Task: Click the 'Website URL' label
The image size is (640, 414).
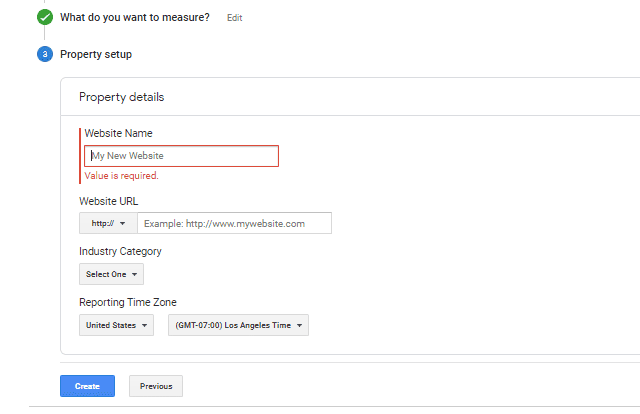Action: (x=109, y=201)
